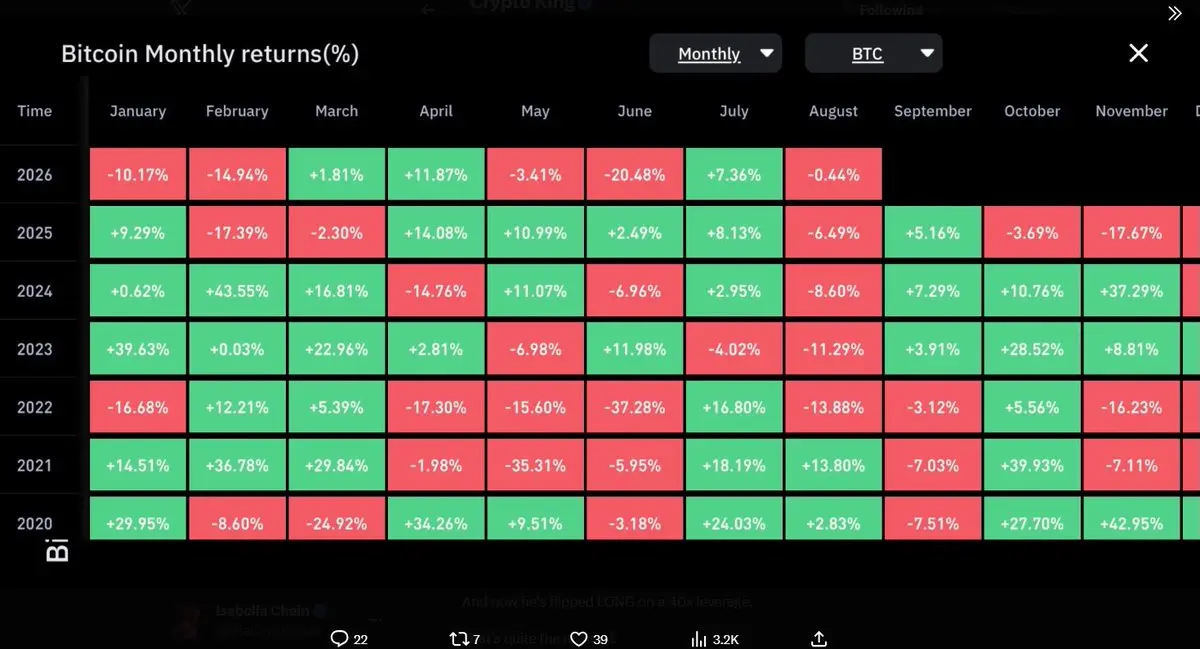Click the -24.92% March 2020 cell
This screenshot has height=649, width=1200.
(x=336, y=519)
